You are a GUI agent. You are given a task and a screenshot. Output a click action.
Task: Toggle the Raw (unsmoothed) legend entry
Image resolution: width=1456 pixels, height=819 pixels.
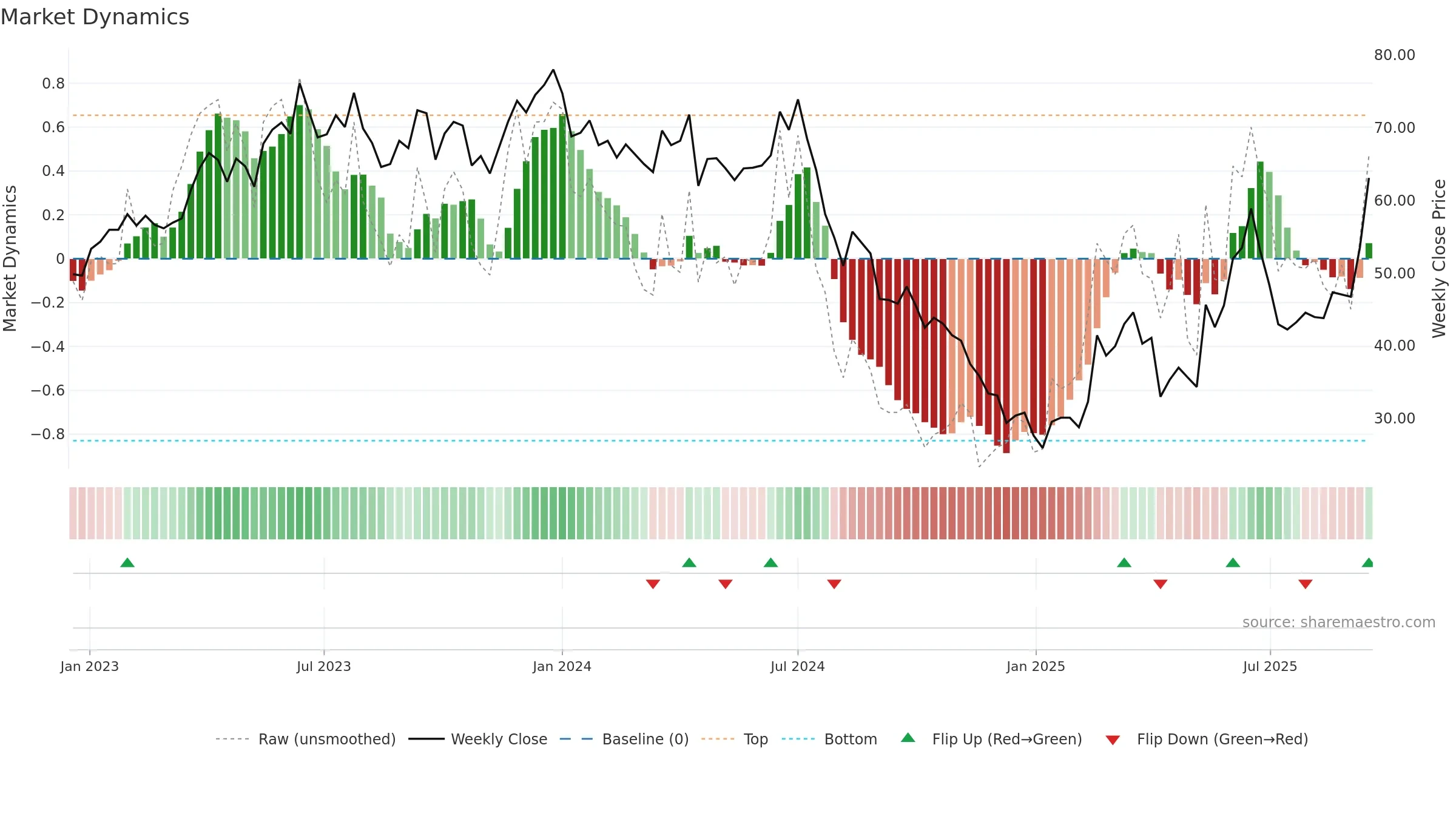point(306,739)
